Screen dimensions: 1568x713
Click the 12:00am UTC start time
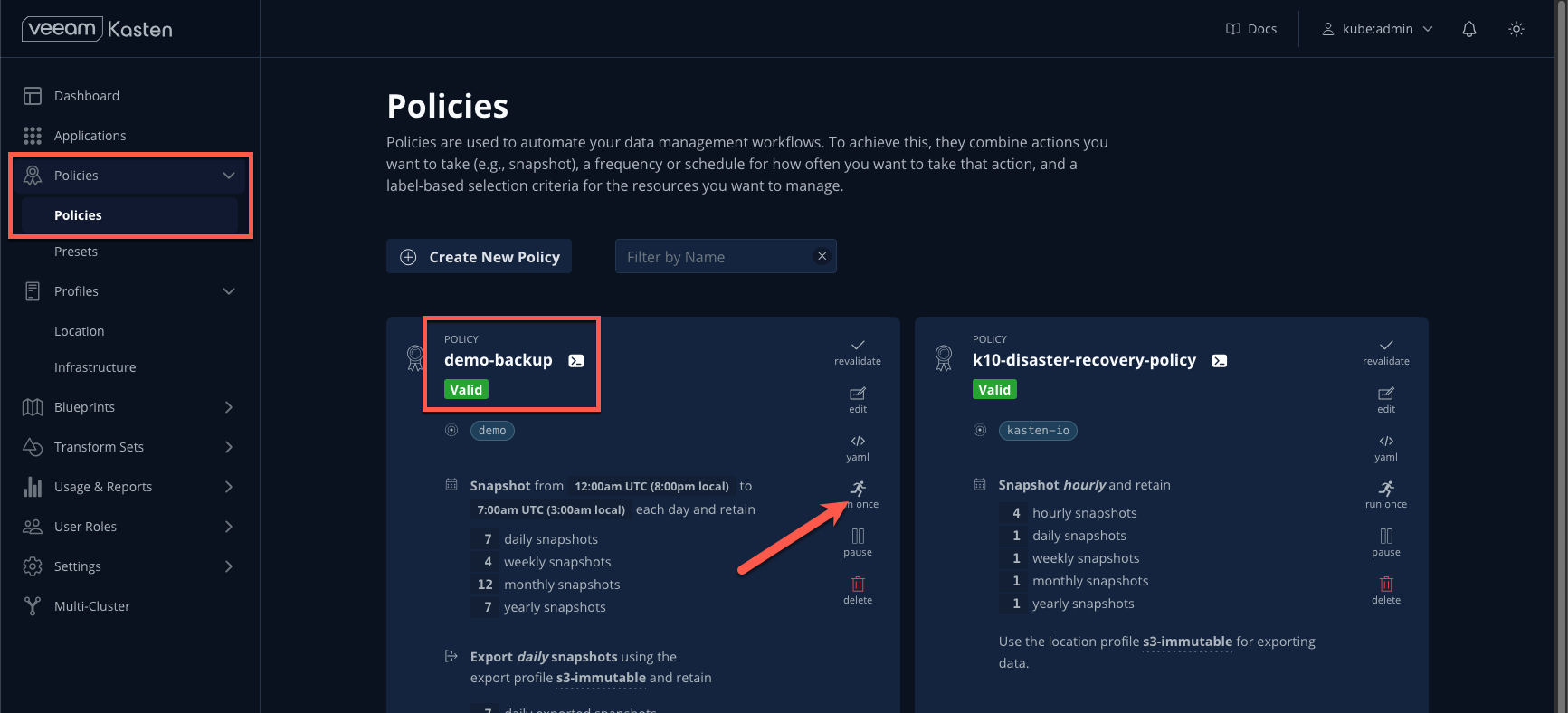[x=651, y=487]
